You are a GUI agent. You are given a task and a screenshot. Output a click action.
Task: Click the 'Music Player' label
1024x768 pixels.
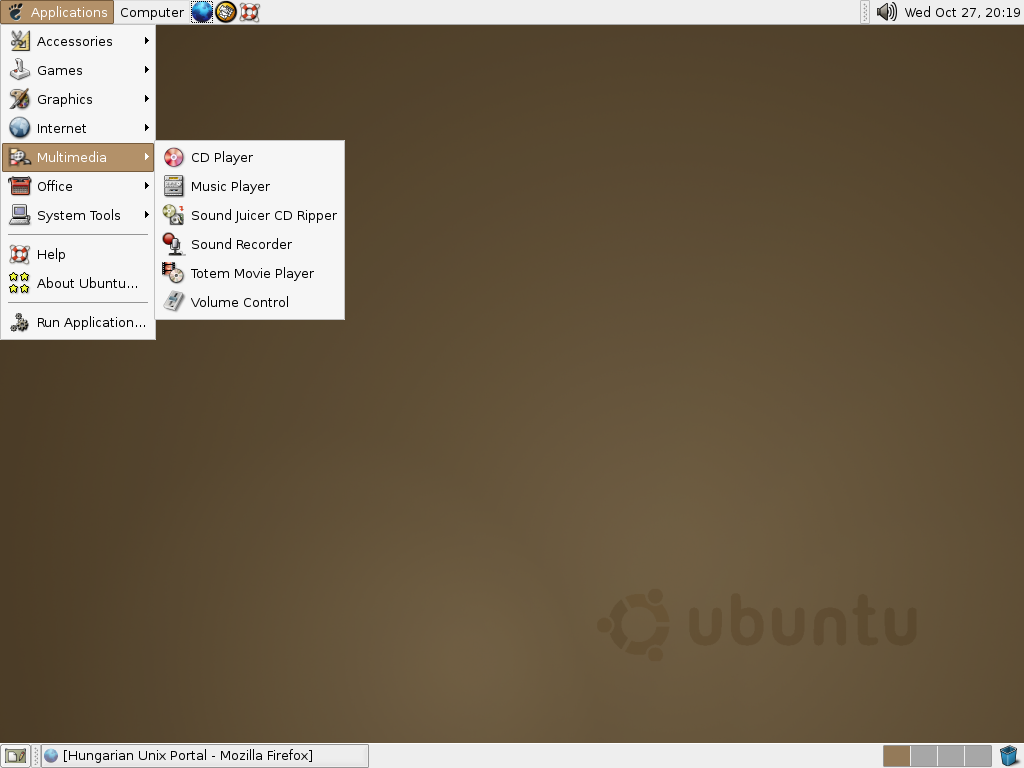231,187
